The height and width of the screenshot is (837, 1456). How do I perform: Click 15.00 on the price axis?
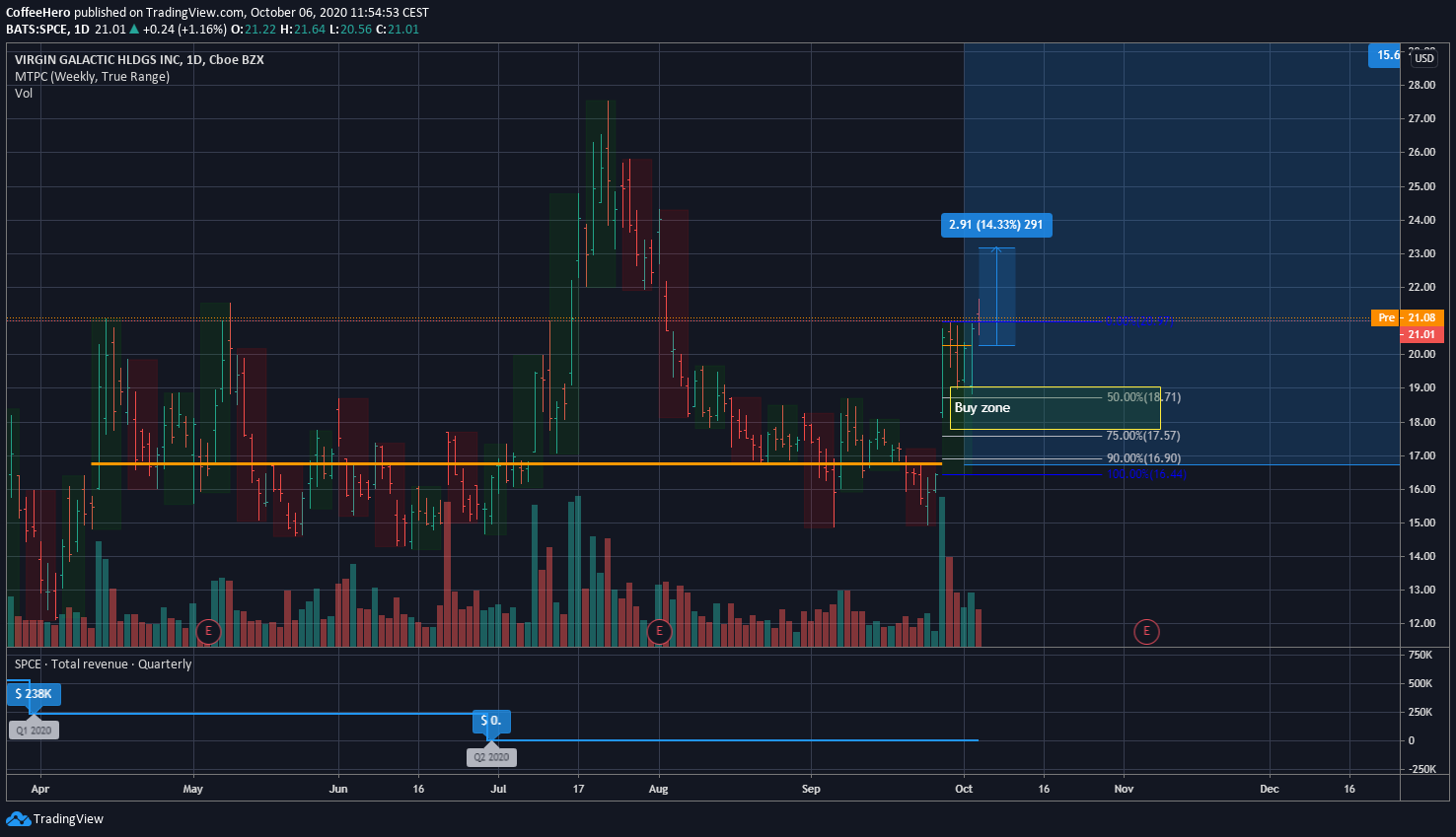click(x=1421, y=523)
